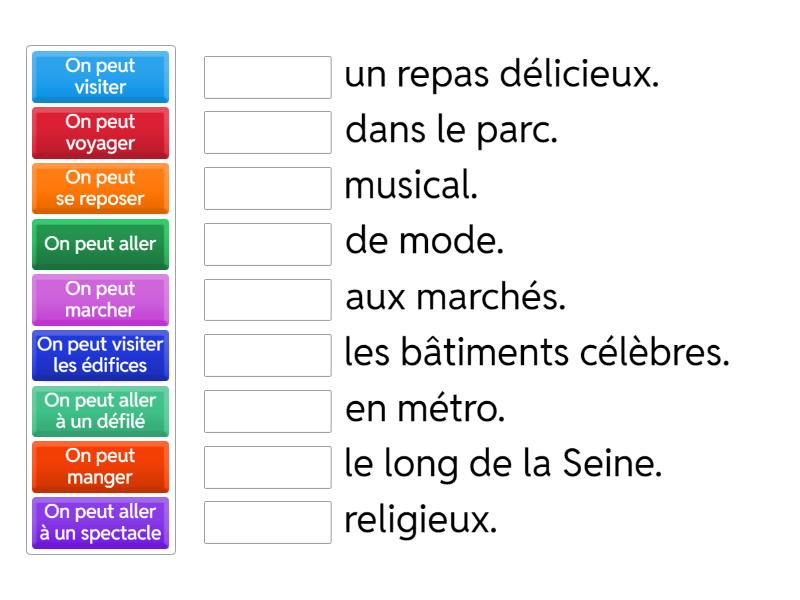Pick the "On peut aller" green tile
The image size is (800, 600).
(99, 244)
